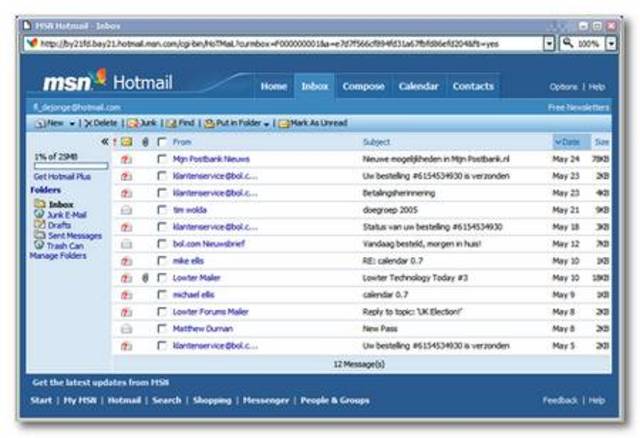
Task: Click the People & Groups footer link
Action: (x=335, y=400)
